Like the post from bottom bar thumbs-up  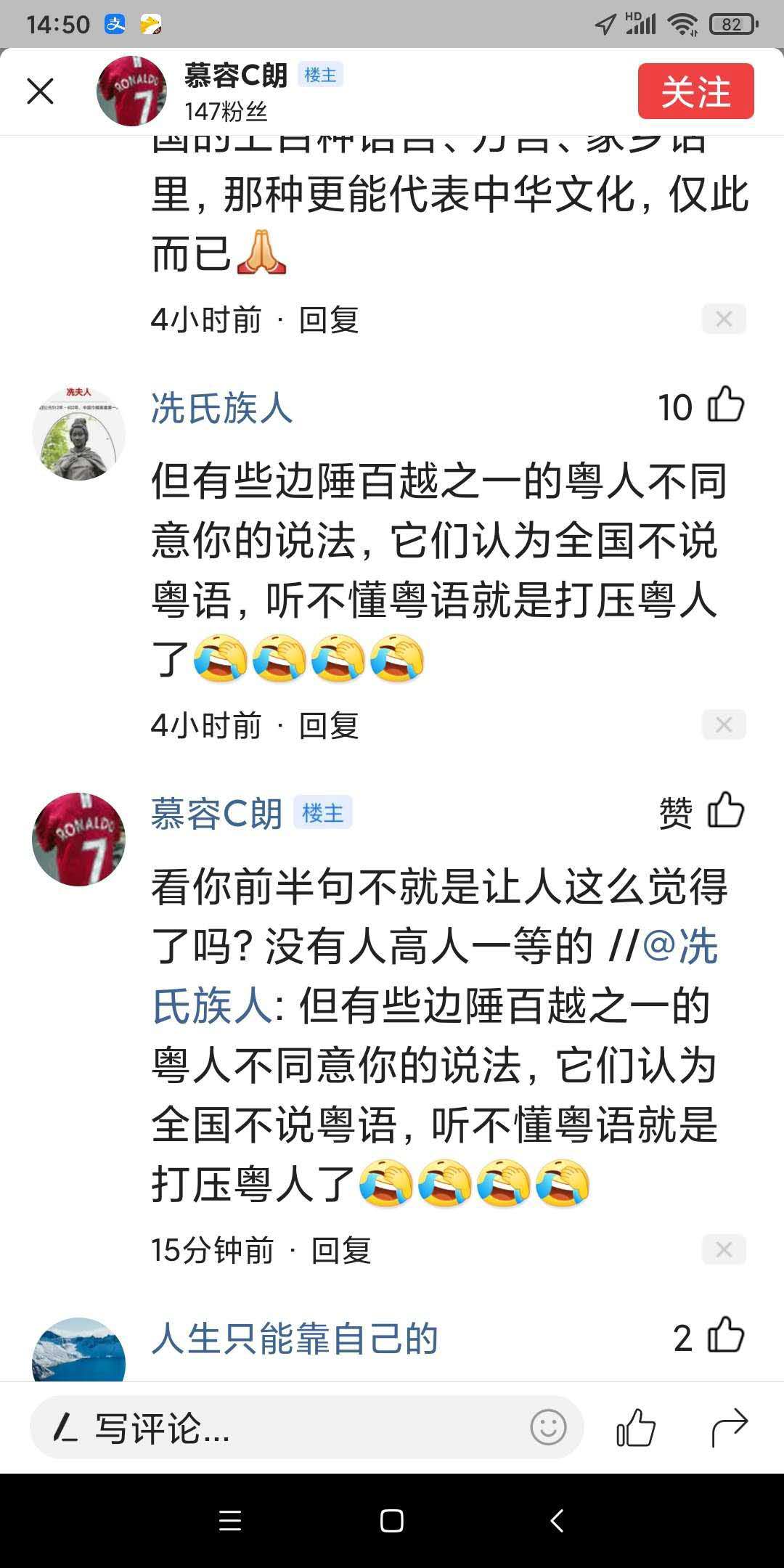point(636,1427)
